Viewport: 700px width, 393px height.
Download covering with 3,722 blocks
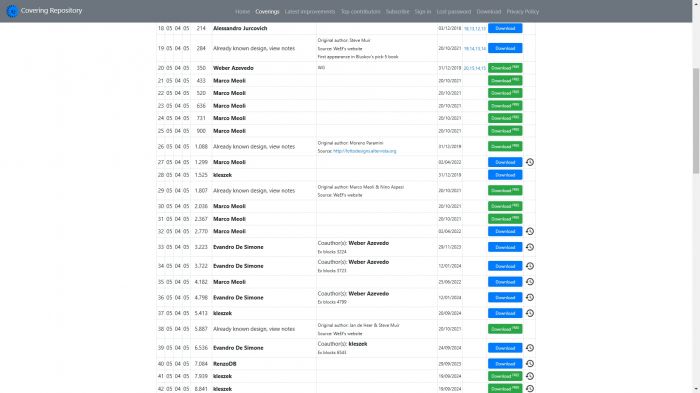click(505, 266)
